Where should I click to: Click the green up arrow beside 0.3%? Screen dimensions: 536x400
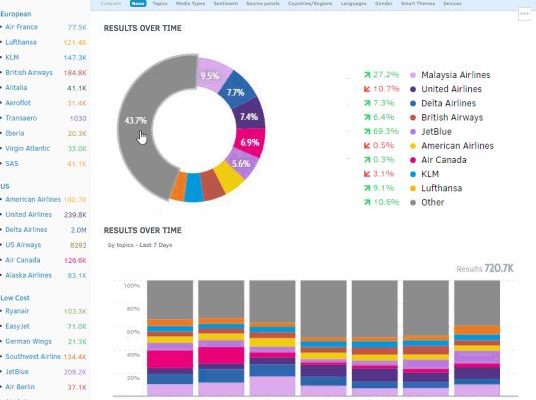367,160
